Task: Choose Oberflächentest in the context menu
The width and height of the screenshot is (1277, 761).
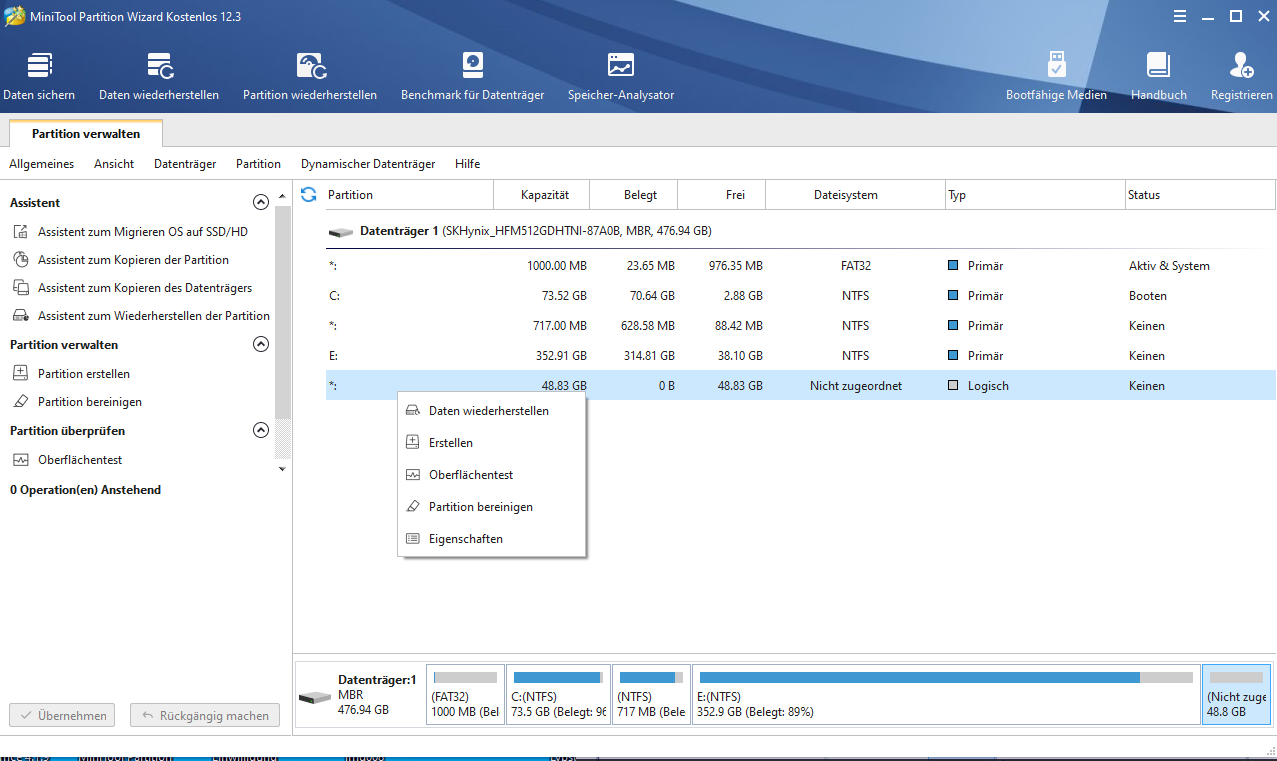Action: [x=491, y=475]
